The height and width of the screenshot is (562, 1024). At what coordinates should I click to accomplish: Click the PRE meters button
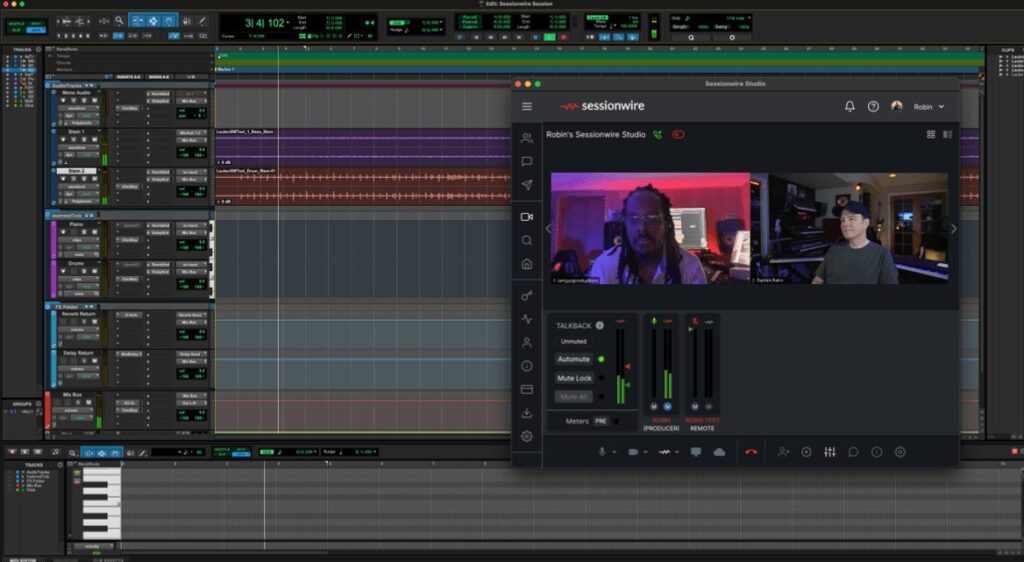tap(601, 421)
